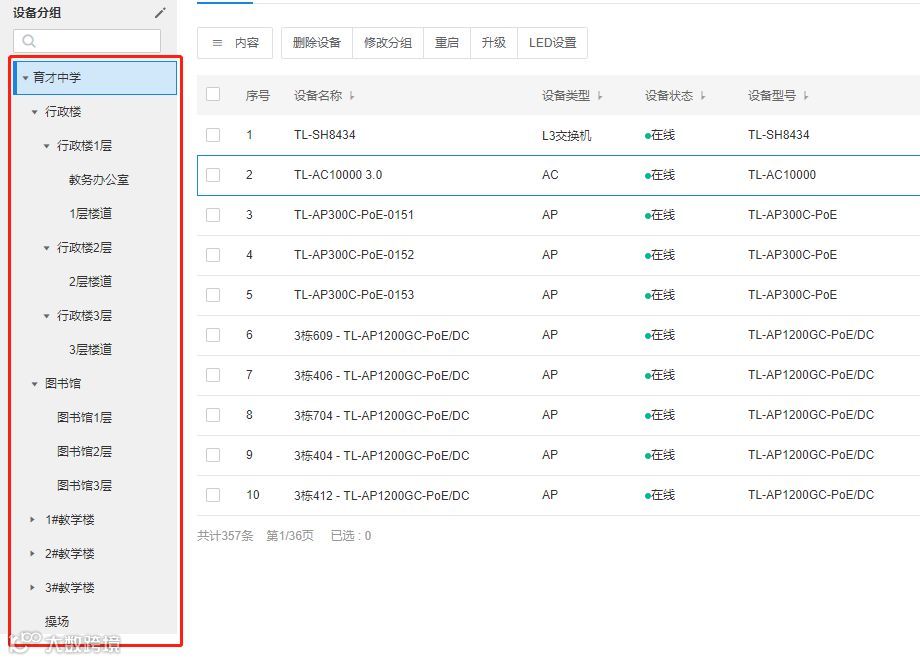Click the 序号 column header

point(258,96)
